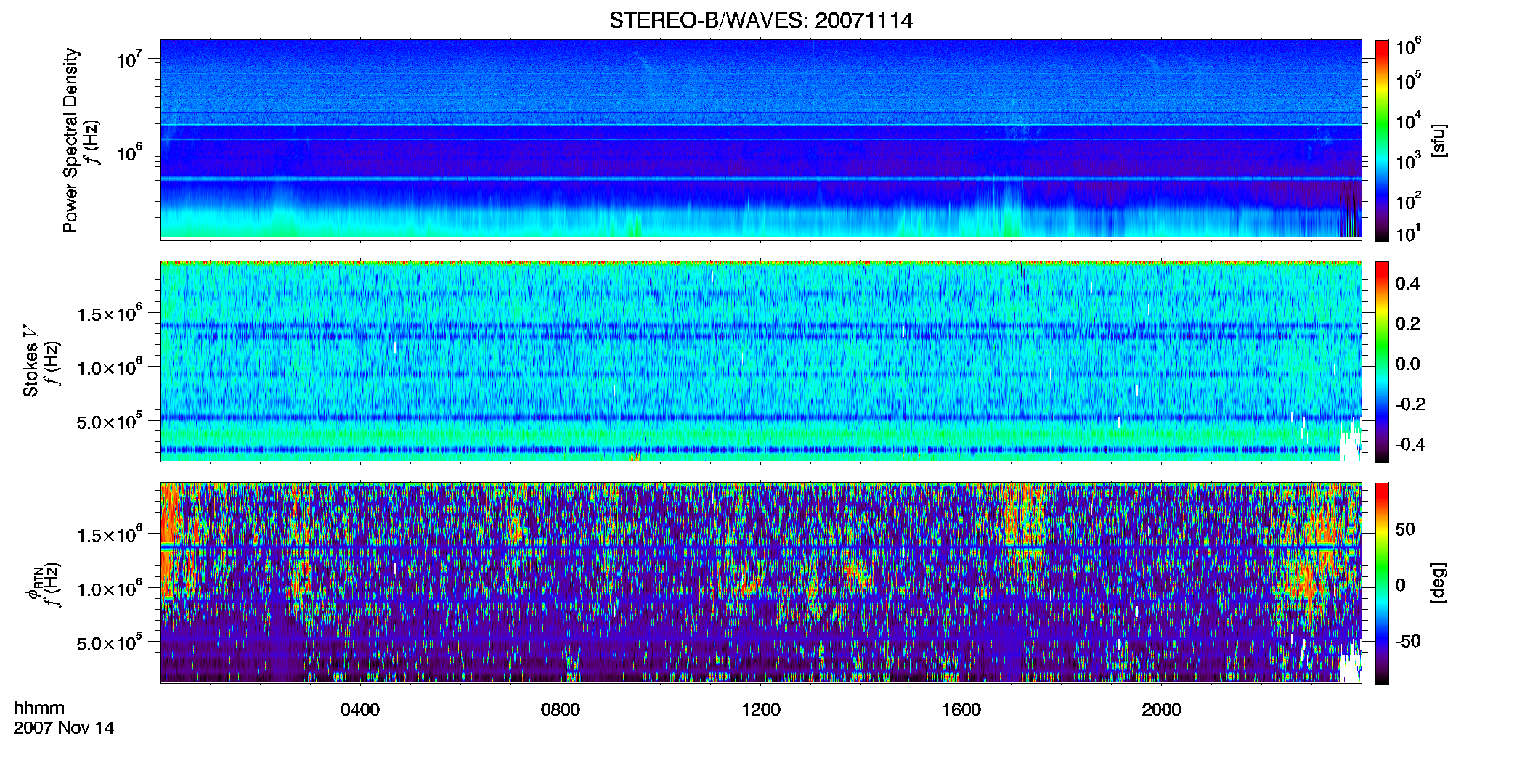Image resolution: width=1522 pixels, height=784 pixels.
Task: Click the 1200 time tick label
Action: pos(761,710)
